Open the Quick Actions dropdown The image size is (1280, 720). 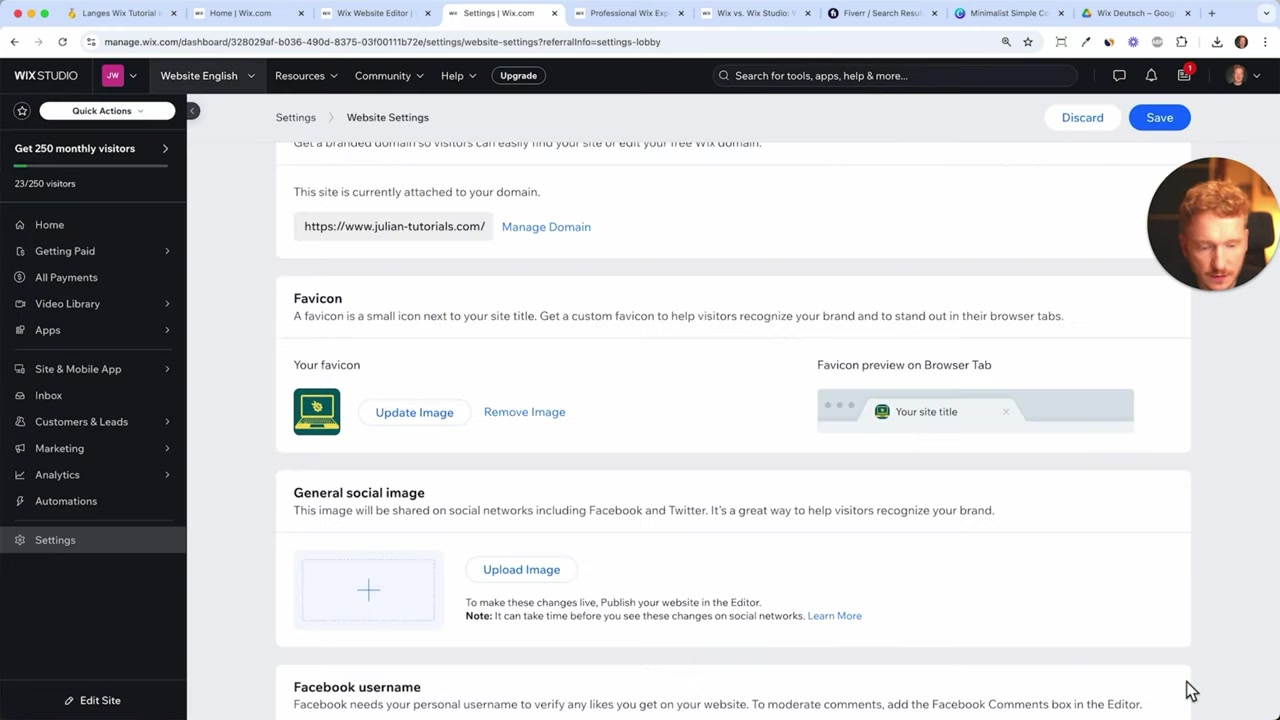(x=107, y=111)
